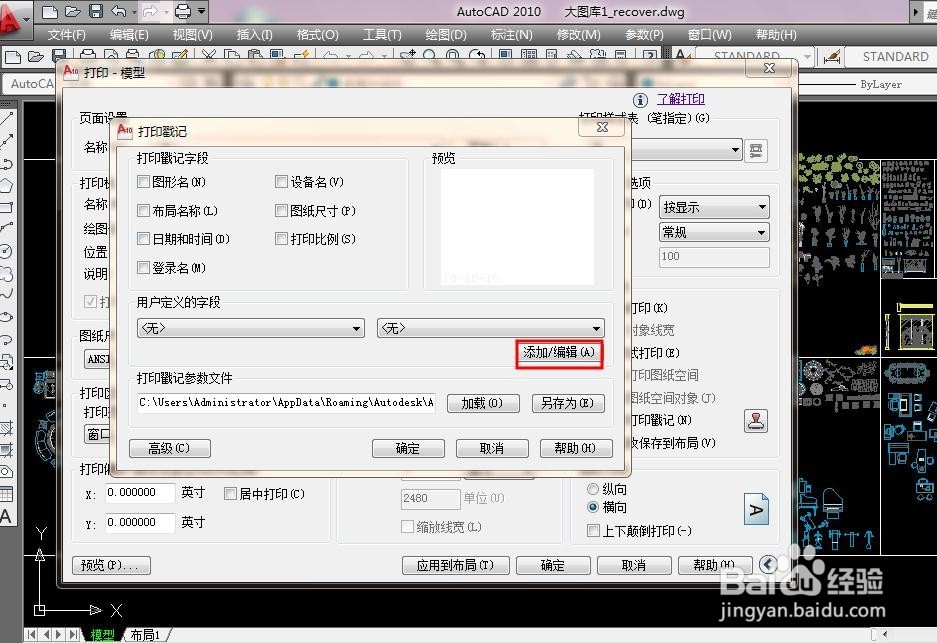Open the 修改(M) menu
Screen dimensions: 937x643
pyautogui.click(x=578, y=35)
